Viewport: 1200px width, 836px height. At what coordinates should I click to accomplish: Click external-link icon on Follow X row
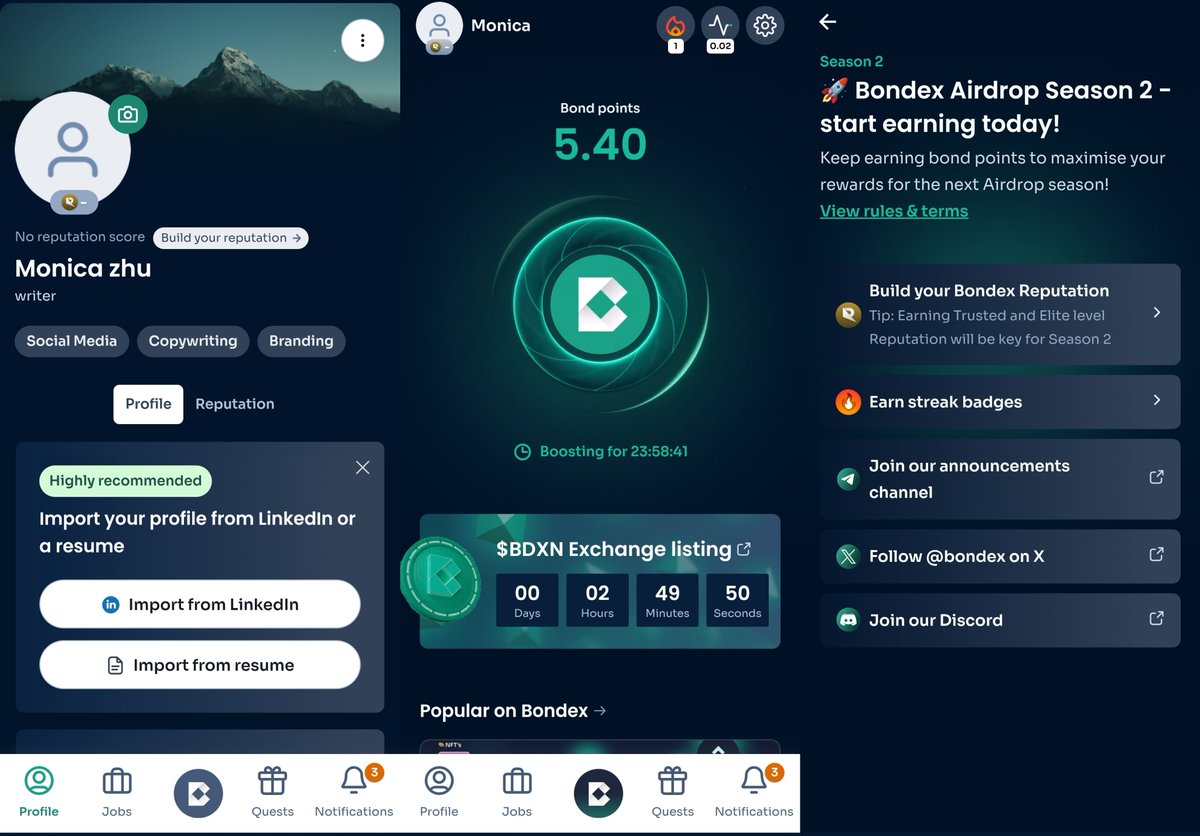pyautogui.click(x=1156, y=555)
